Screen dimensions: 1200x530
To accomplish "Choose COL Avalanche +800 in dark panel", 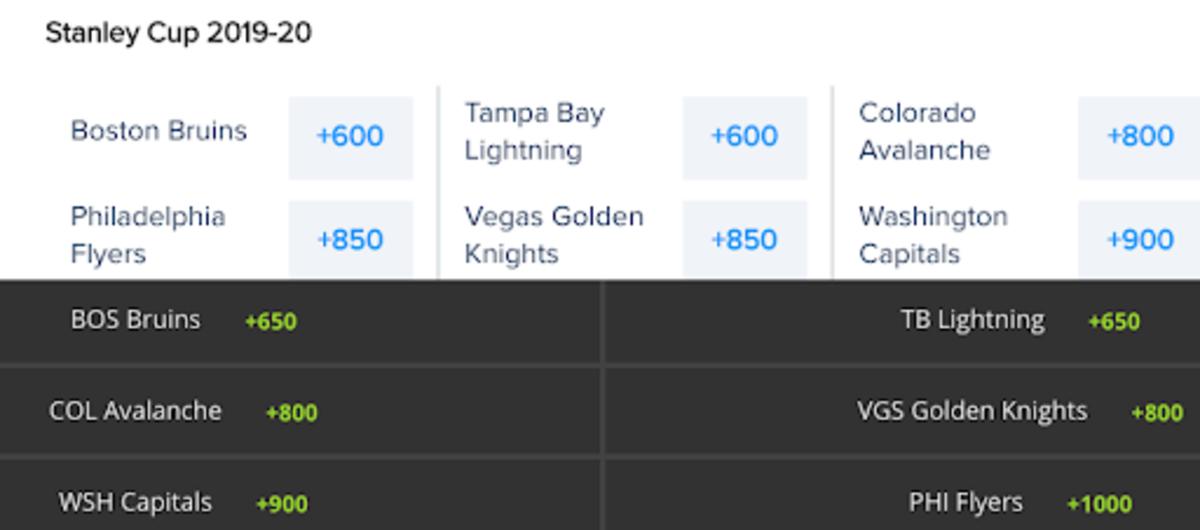I will (291, 413).
